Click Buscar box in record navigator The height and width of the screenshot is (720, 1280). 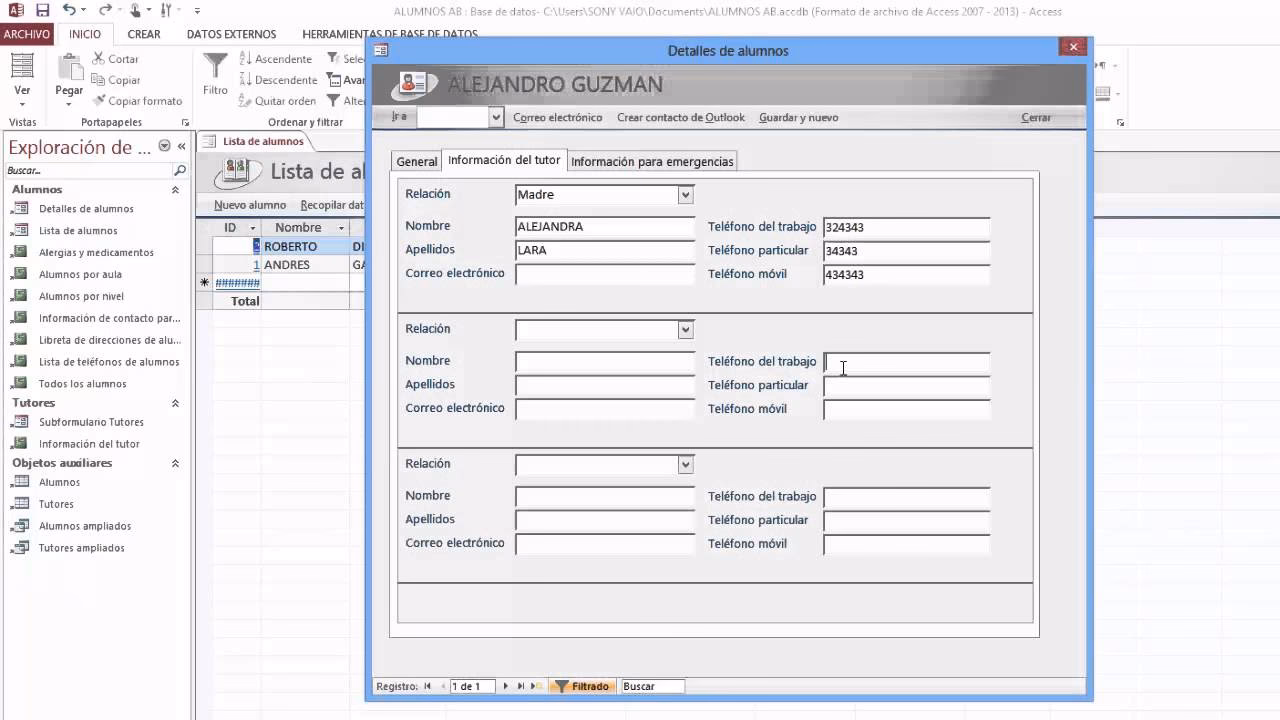point(653,686)
